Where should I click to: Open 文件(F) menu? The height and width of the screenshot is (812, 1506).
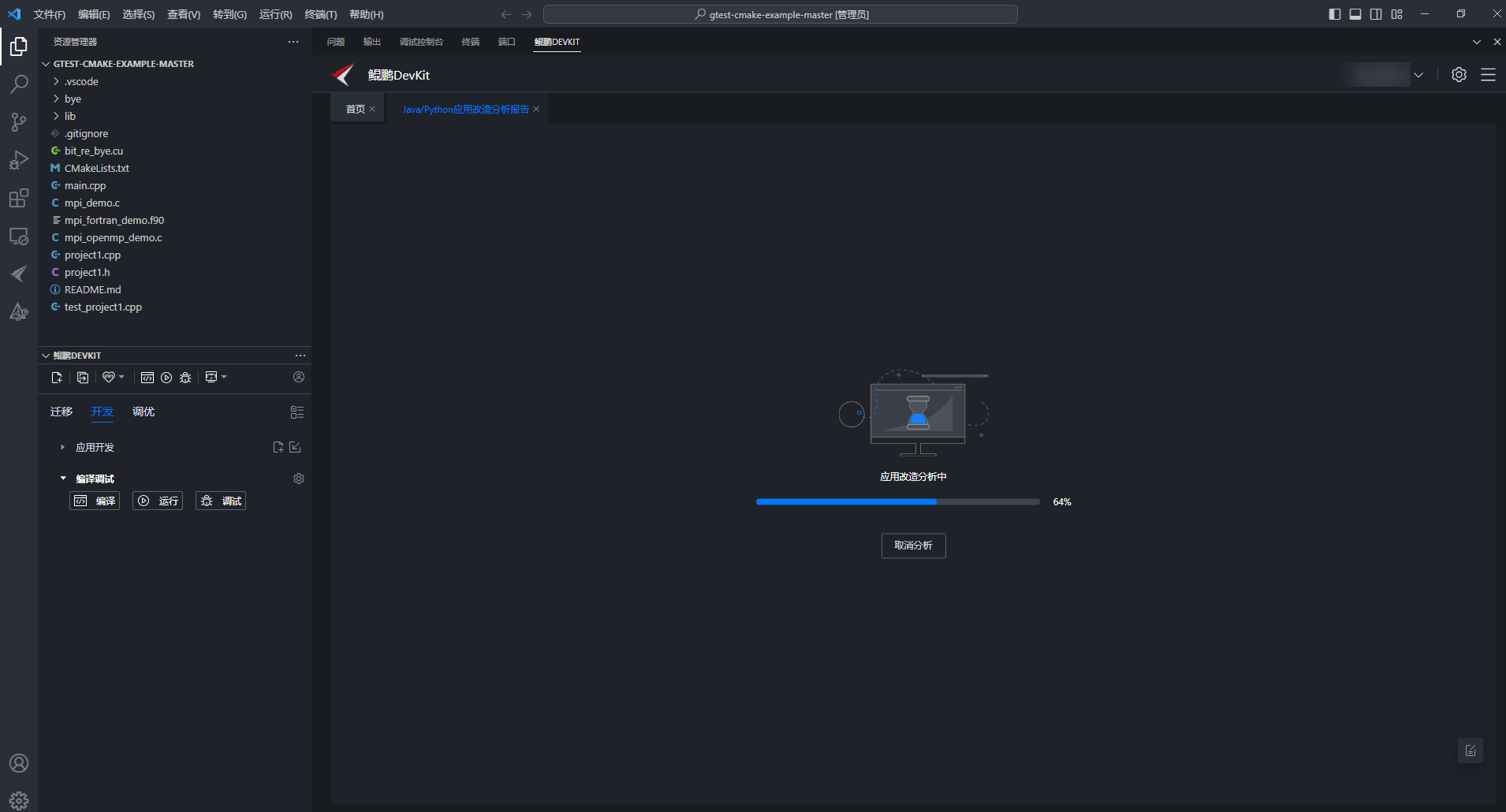coord(49,14)
